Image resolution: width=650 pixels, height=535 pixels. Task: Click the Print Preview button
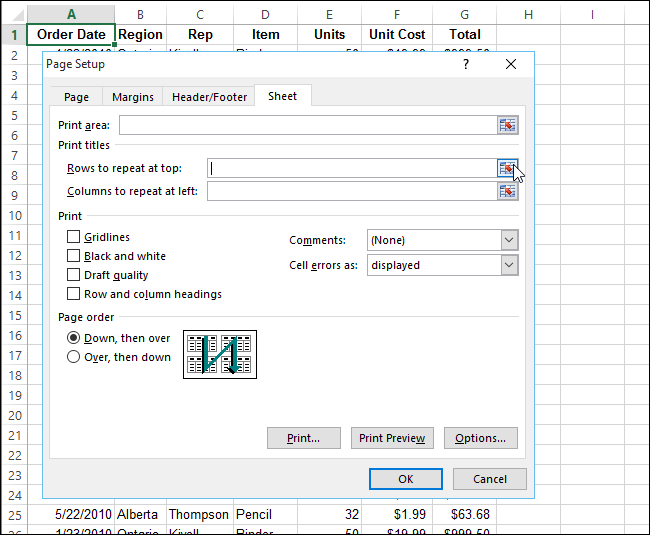tap(392, 438)
